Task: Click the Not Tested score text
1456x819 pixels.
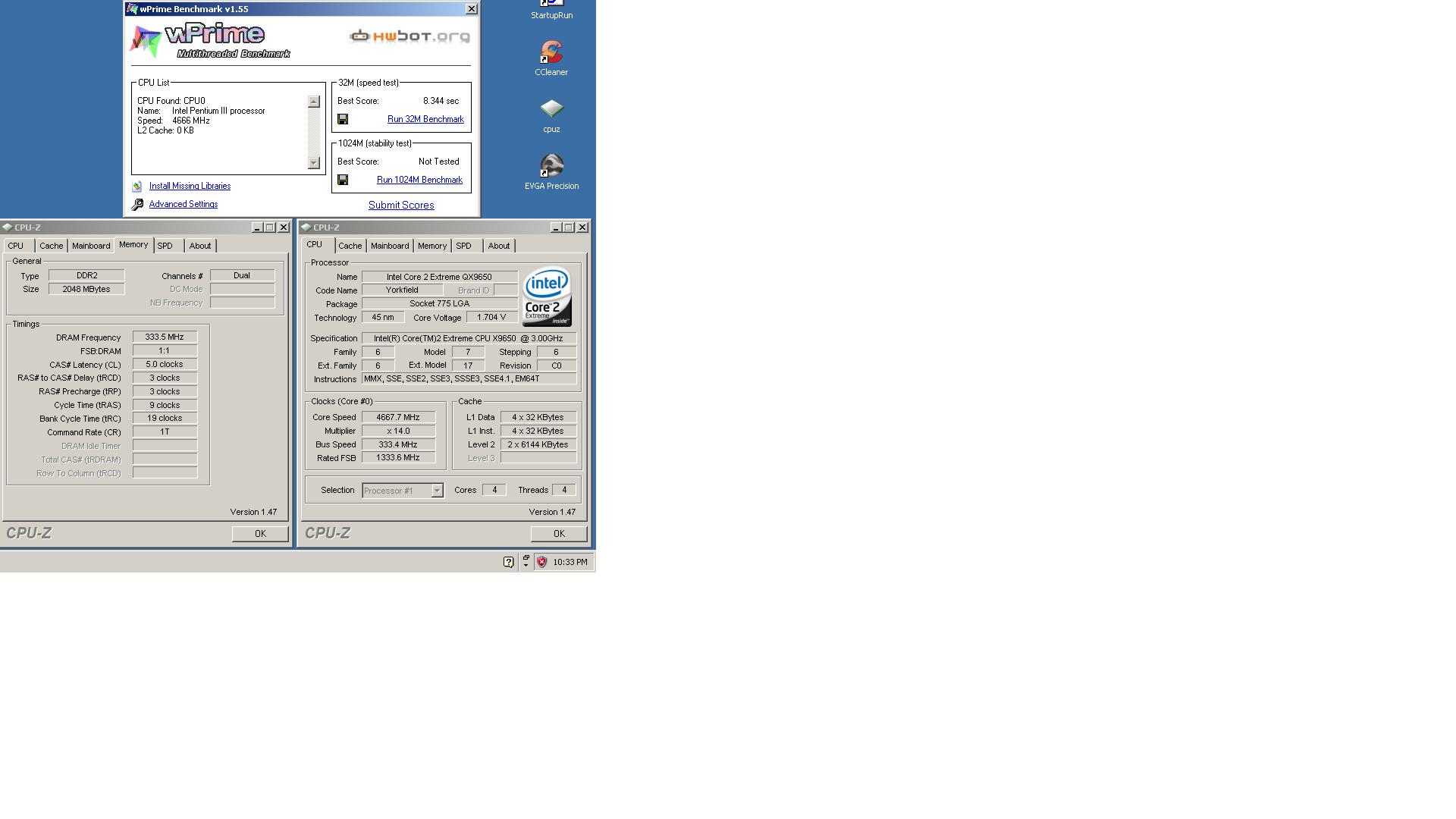Action: 439,162
